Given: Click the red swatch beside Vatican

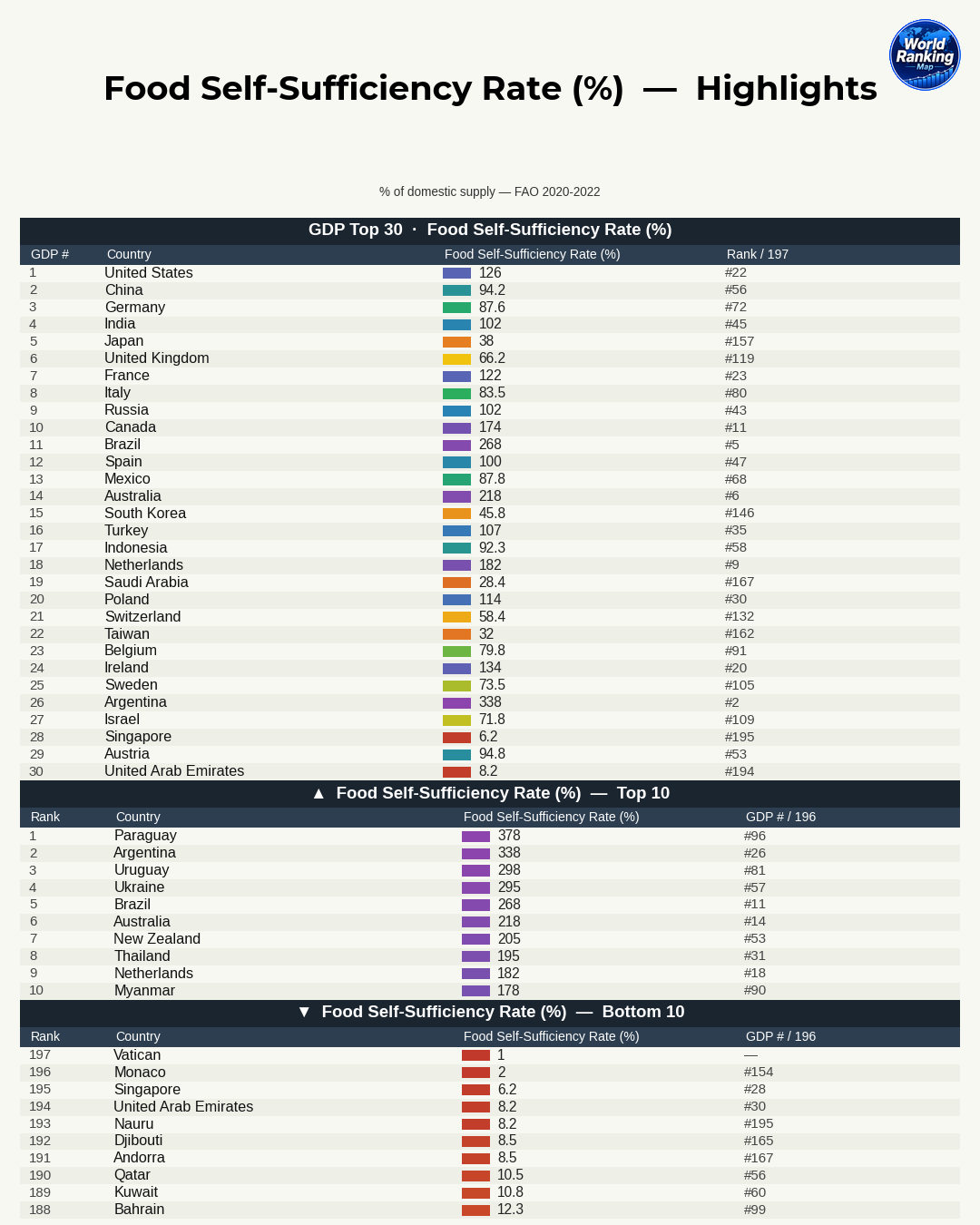Looking at the screenshot, I should point(475,1055).
